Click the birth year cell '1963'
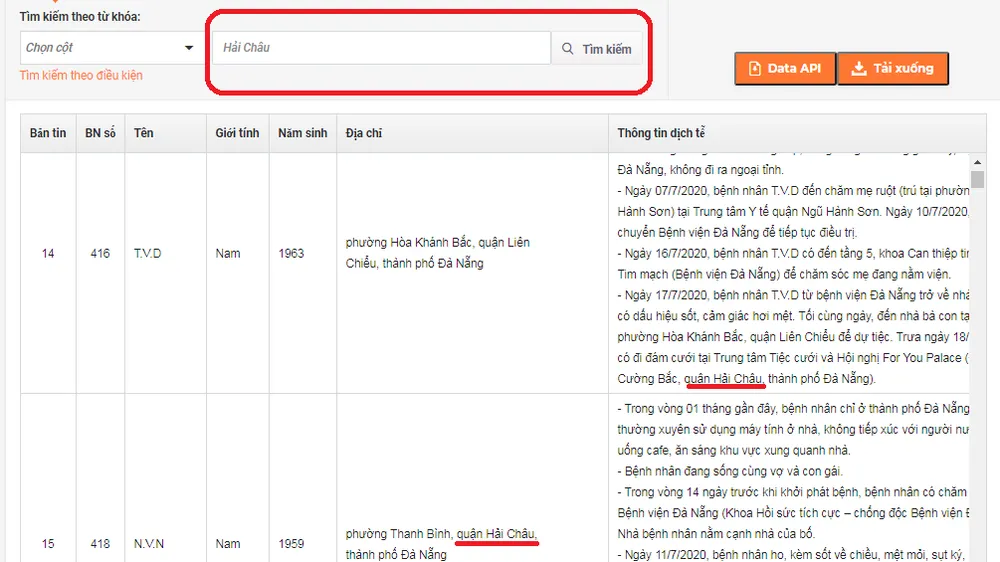This screenshot has height=562, width=1000. click(291, 253)
